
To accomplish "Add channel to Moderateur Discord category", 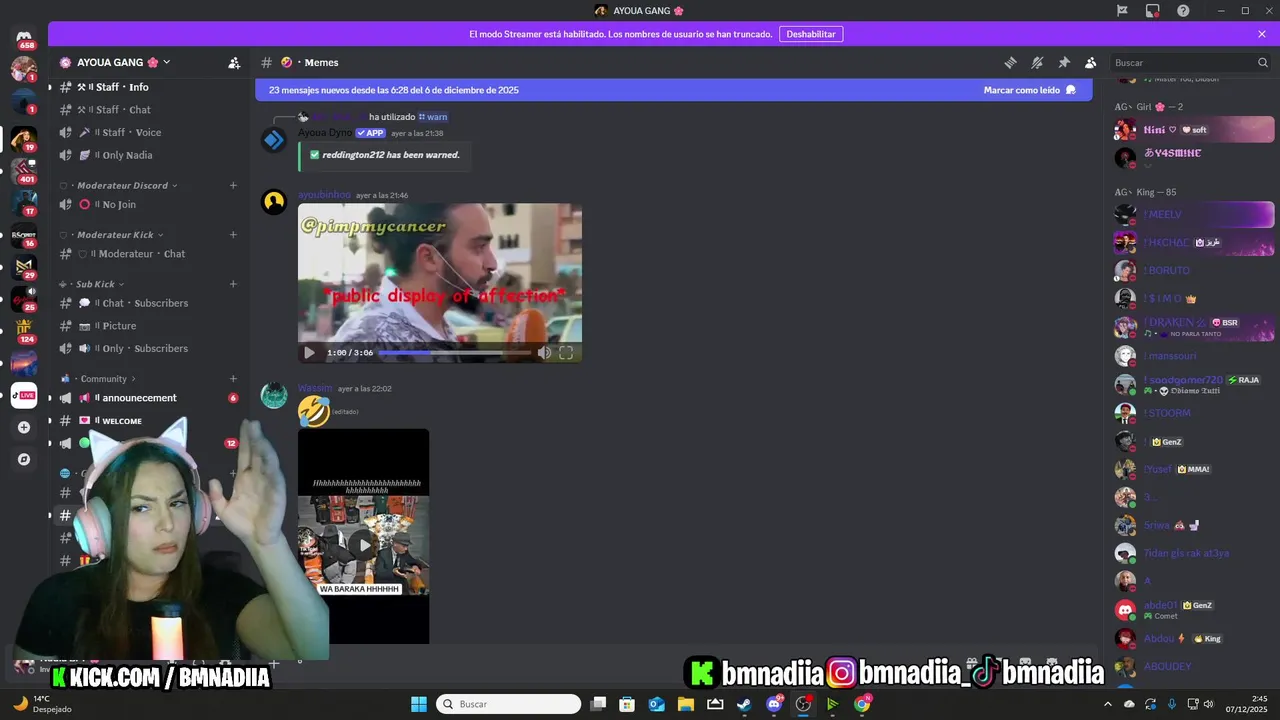I will (233, 185).
